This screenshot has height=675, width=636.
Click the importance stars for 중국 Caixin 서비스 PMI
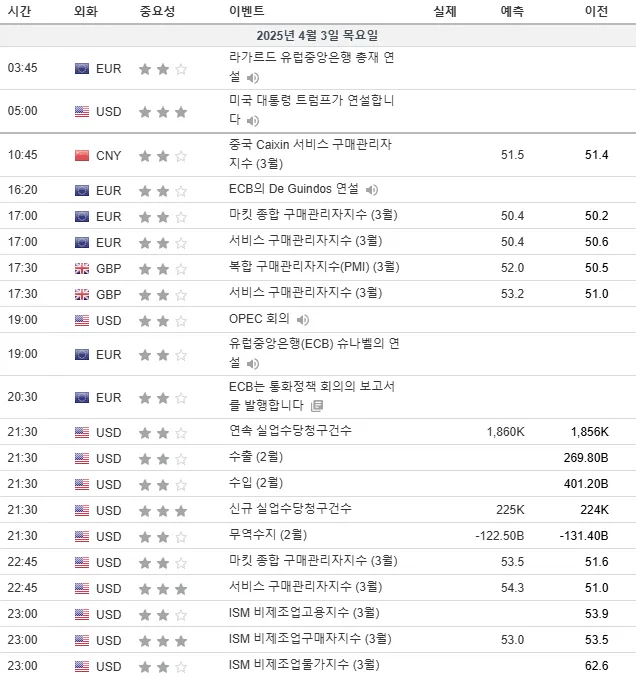pyautogui.click(x=163, y=156)
